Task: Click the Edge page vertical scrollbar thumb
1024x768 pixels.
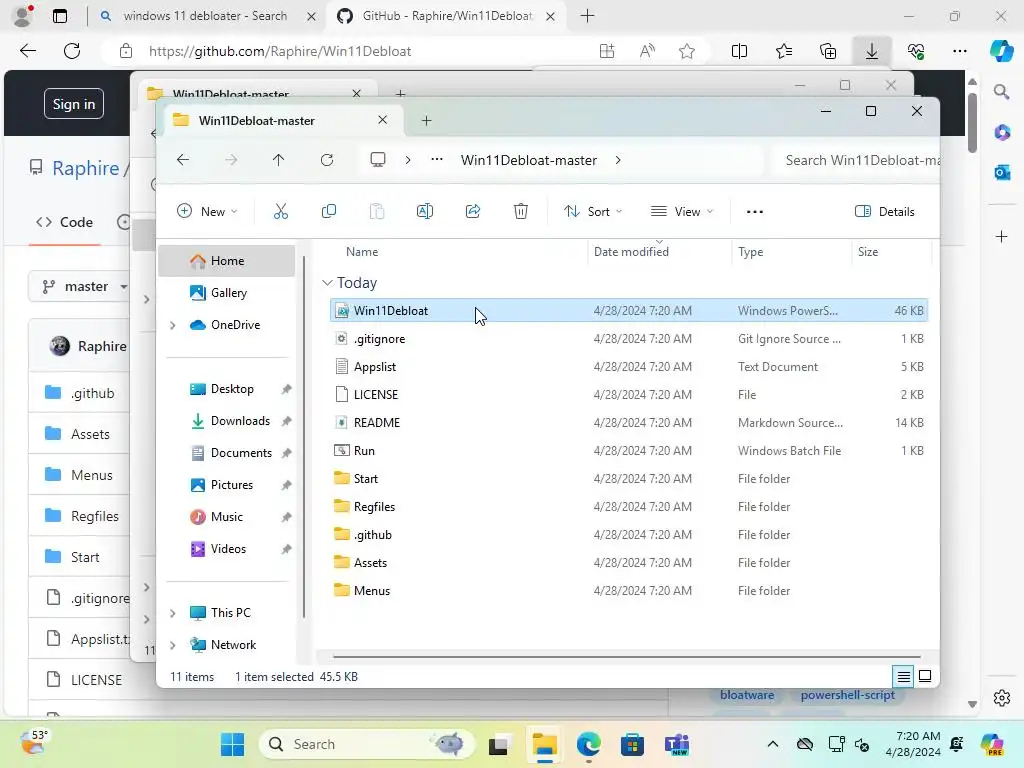Action: click(x=972, y=123)
